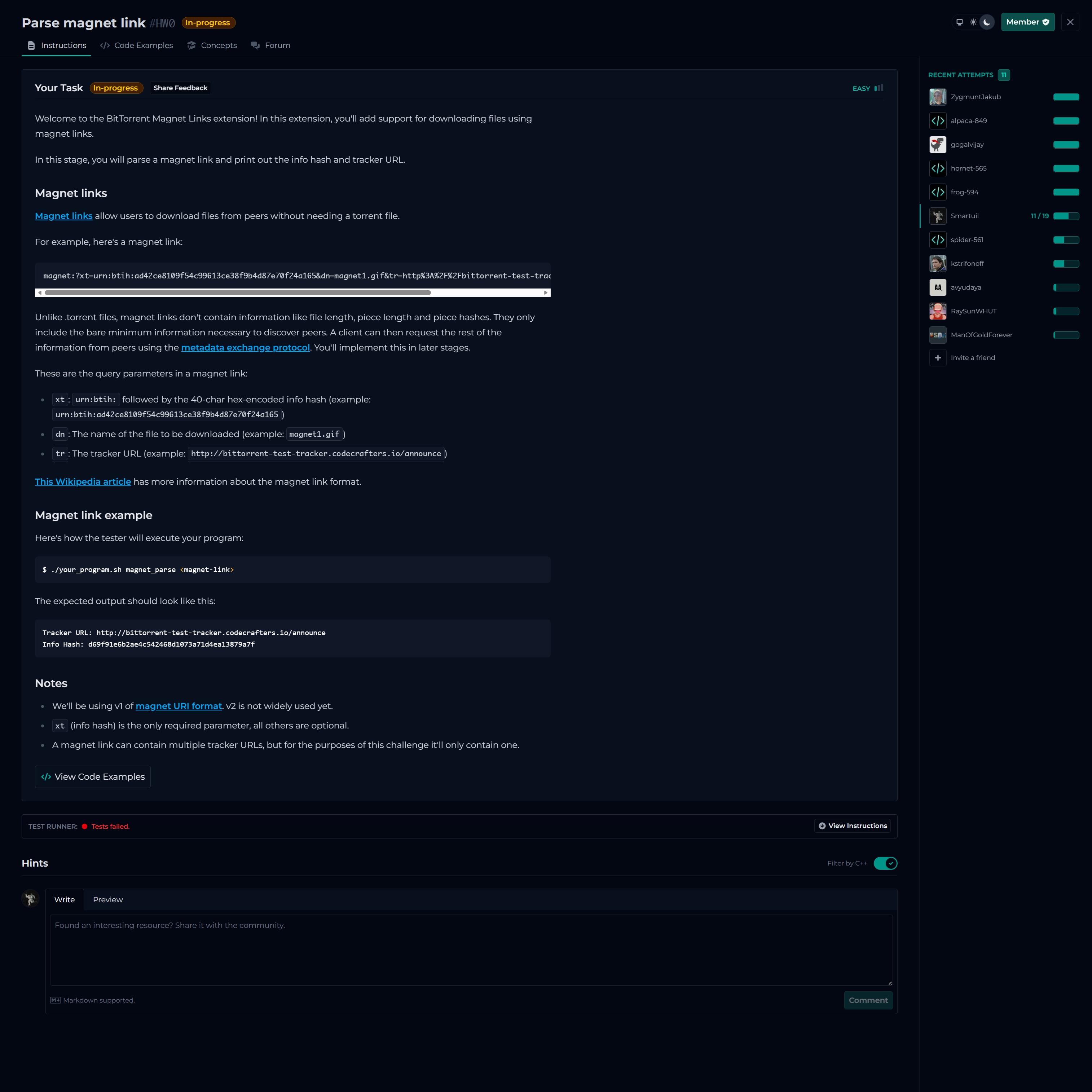The image size is (1092, 1092).
Task: Select dark theme moon icon
Action: (x=987, y=22)
